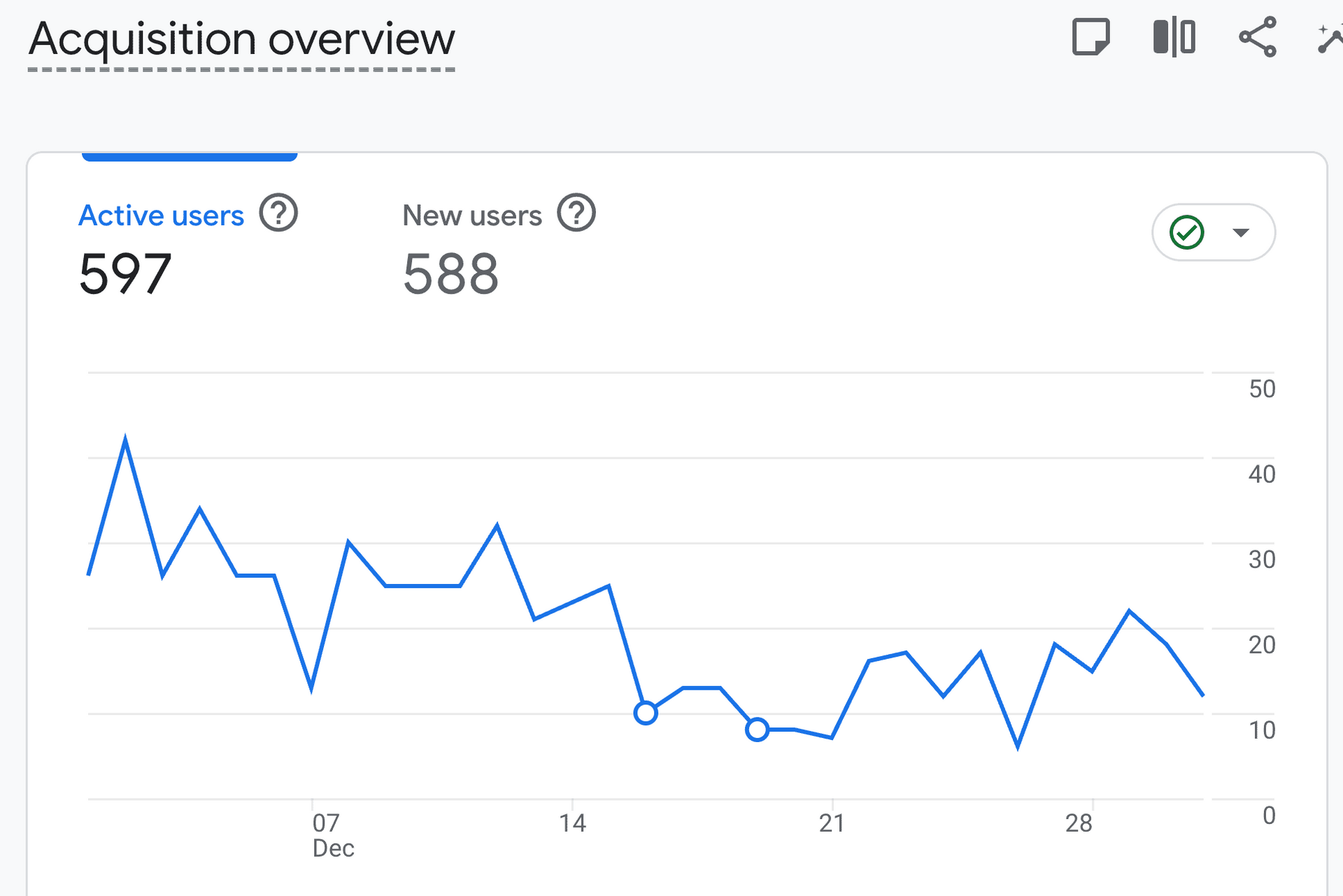Screen dimensions: 1343x896
Task: Select the second hollow circle chart marker
Action: point(757,730)
